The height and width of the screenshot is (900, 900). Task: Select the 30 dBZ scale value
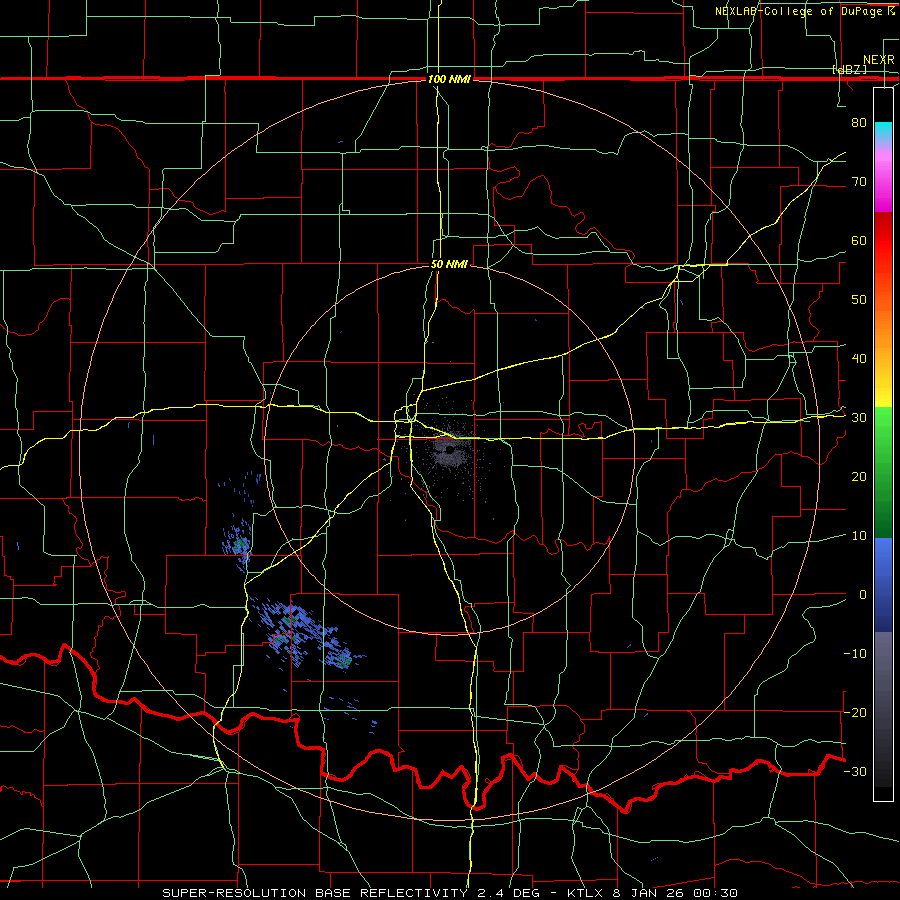[x=859, y=418]
